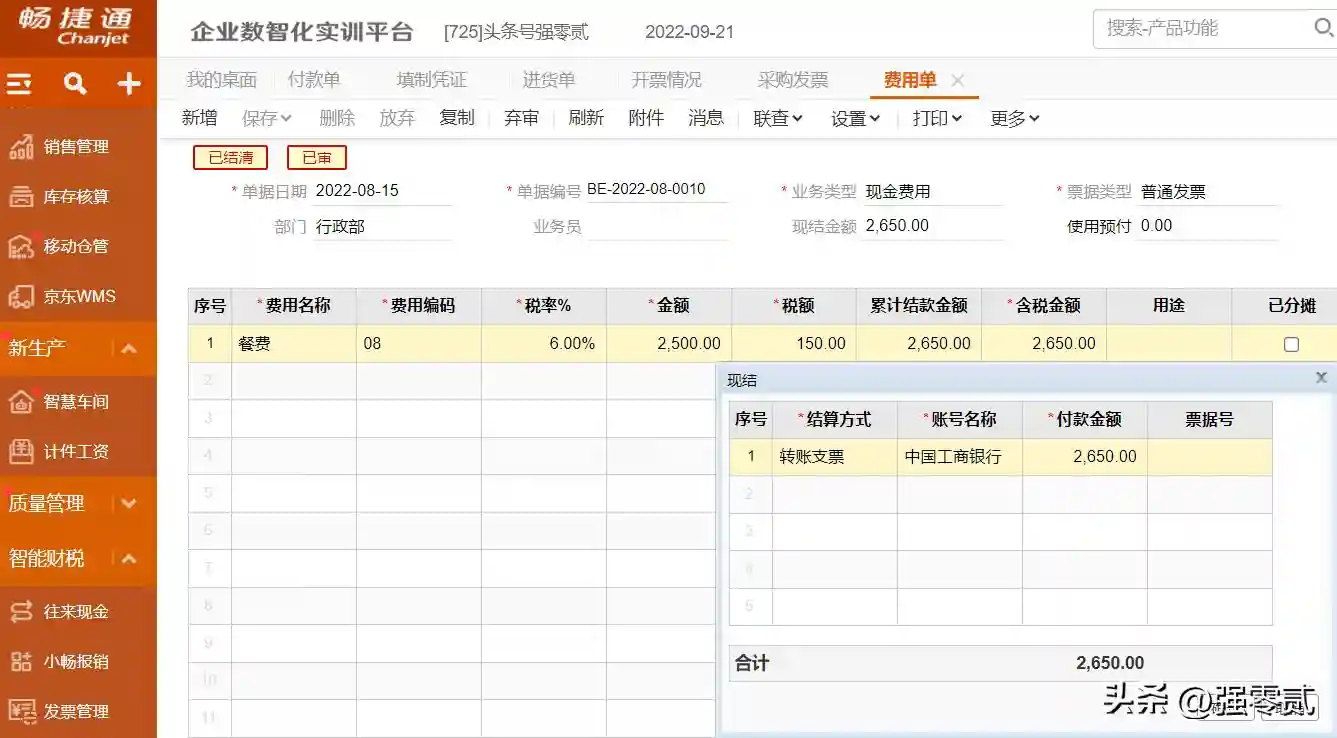This screenshot has height=738, width=1337.
Task: Click the 新增 button in toolbar
Action: (199, 118)
